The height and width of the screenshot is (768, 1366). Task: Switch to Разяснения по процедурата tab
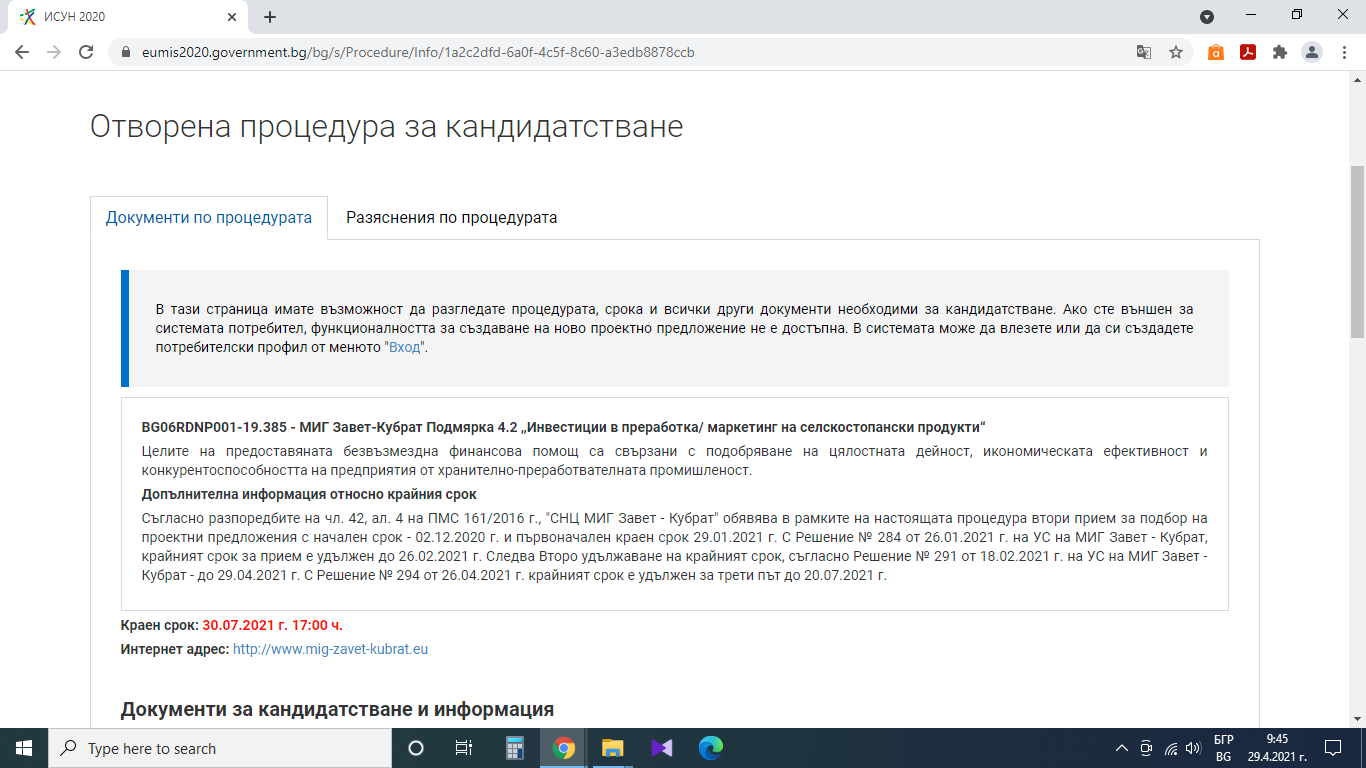[x=452, y=217]
